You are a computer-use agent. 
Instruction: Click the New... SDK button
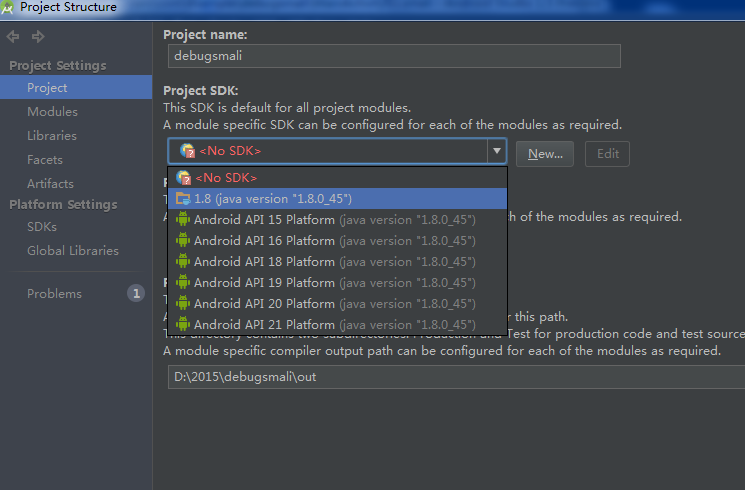point(545,154)
